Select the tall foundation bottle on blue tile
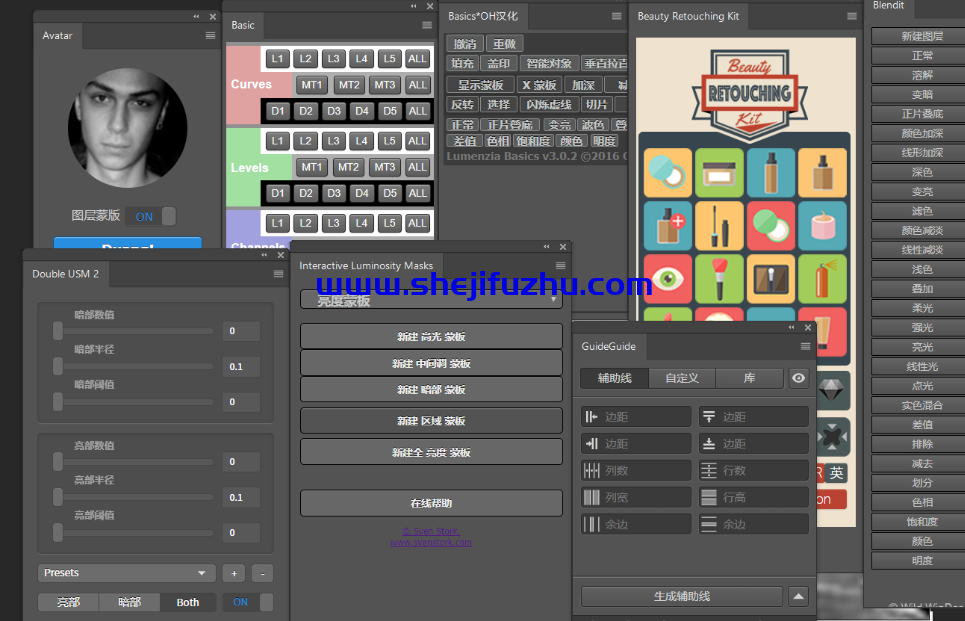The height and width of the screenshot is (621, 965). pyautogui.click(x=771, y=173)
